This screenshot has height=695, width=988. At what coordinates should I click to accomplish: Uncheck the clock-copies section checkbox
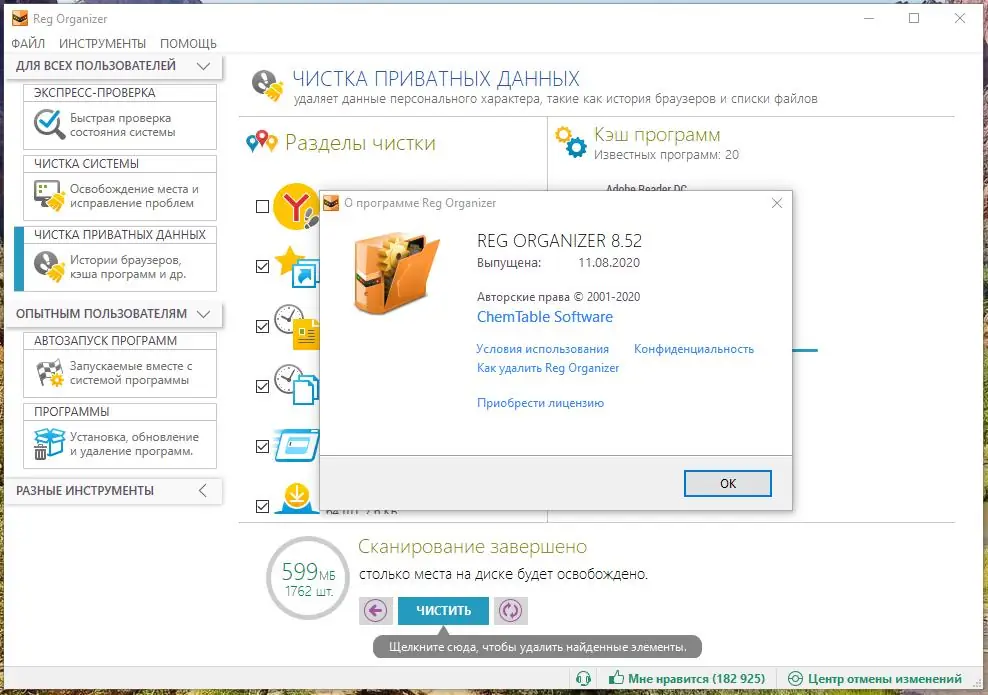pos(263,386)
